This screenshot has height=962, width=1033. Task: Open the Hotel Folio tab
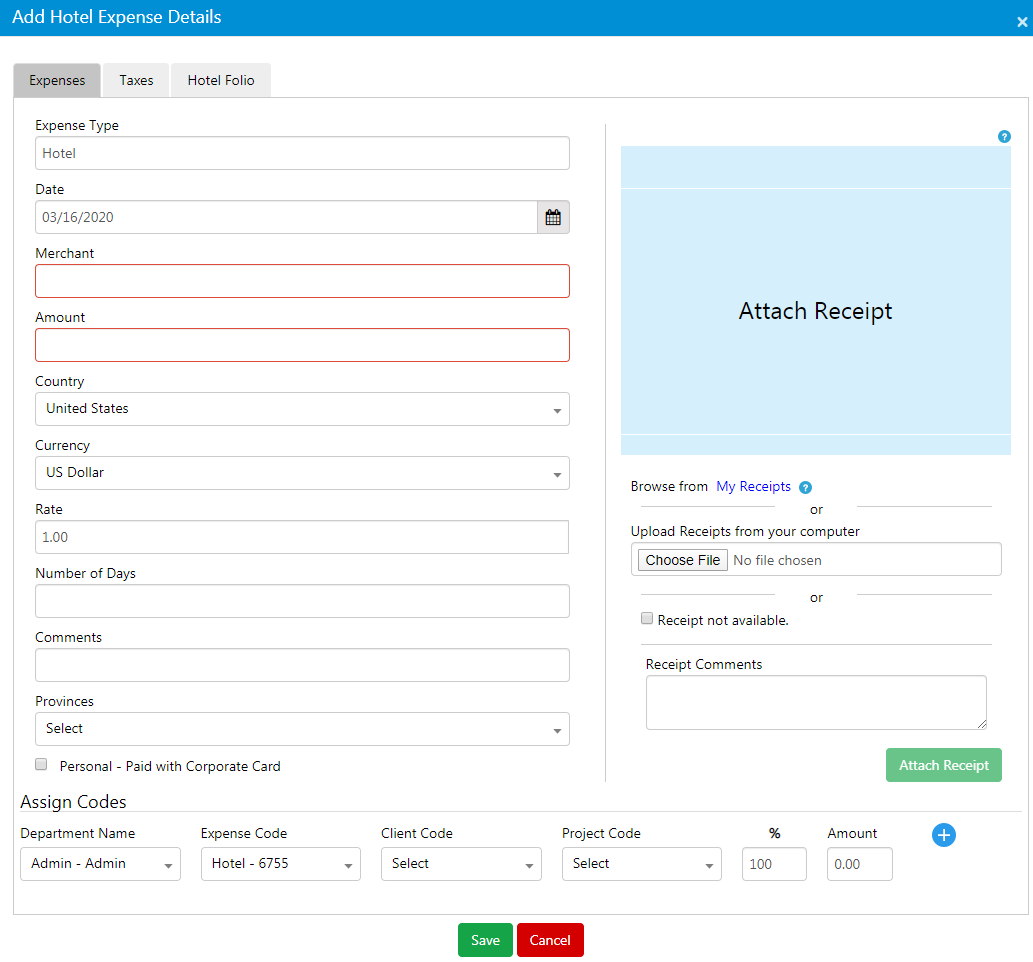point(220,79)
